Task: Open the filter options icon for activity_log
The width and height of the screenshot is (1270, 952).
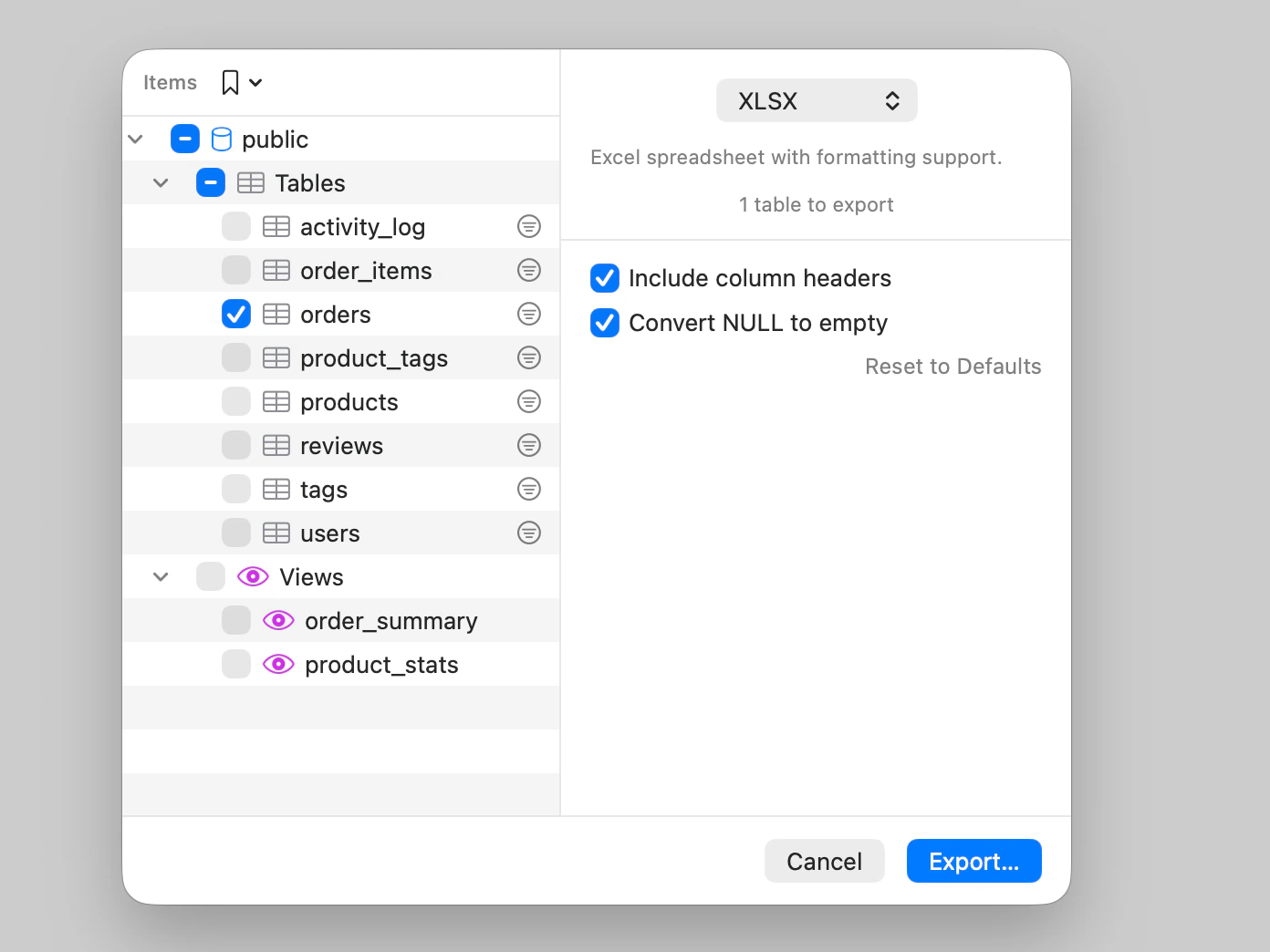Action: tap(529, 226)
